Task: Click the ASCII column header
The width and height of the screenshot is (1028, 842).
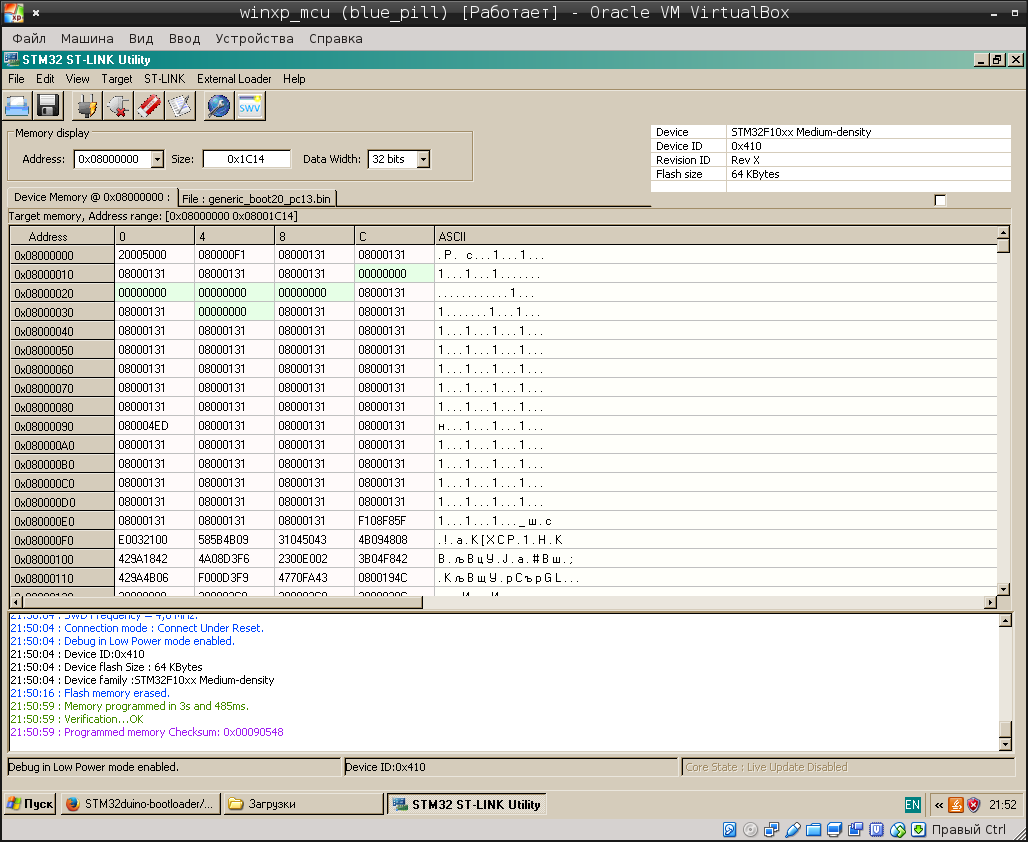Action: click(x=715, y=236)
